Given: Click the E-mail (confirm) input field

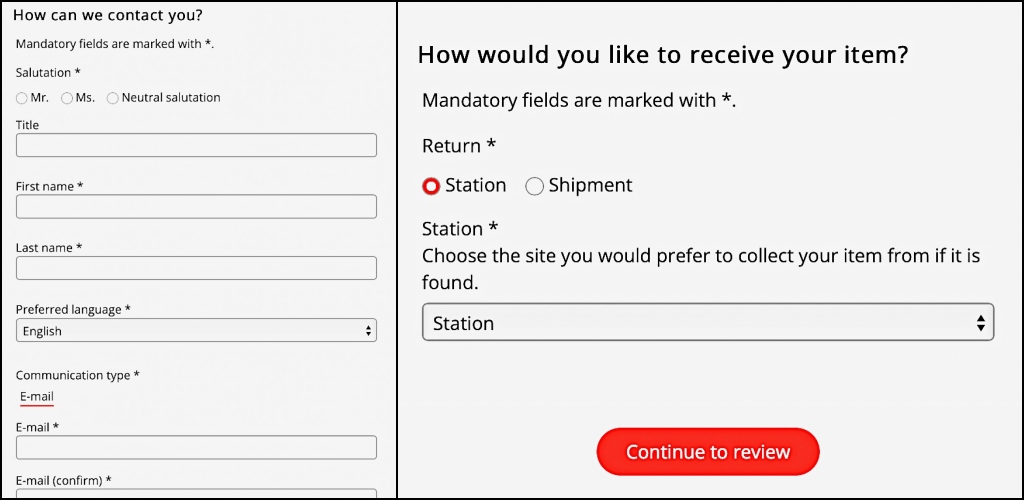Looking at the screenshot, I should (x=196, y=493).
